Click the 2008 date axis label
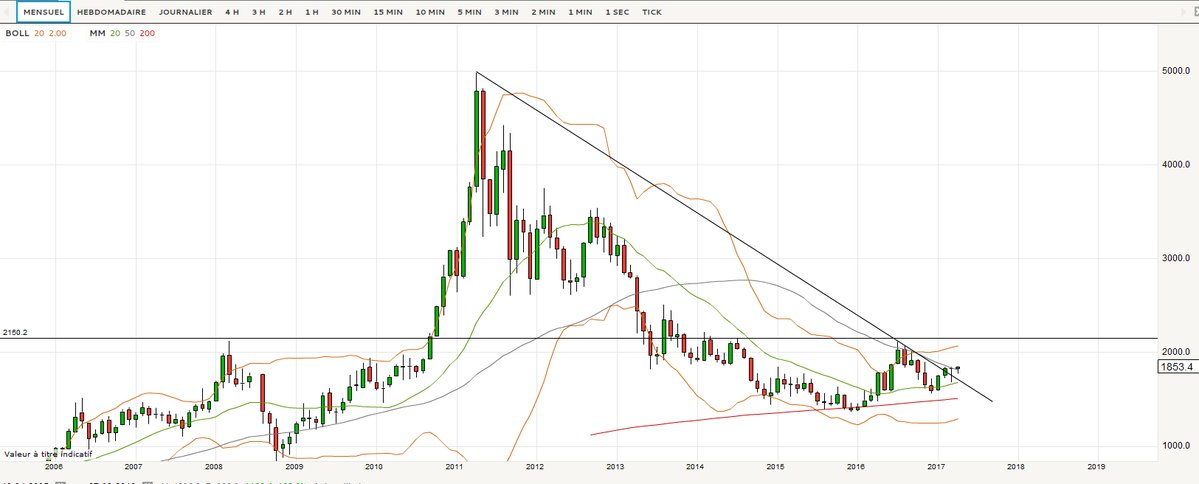Viewport: 1199px width, 484px height. 213,466
